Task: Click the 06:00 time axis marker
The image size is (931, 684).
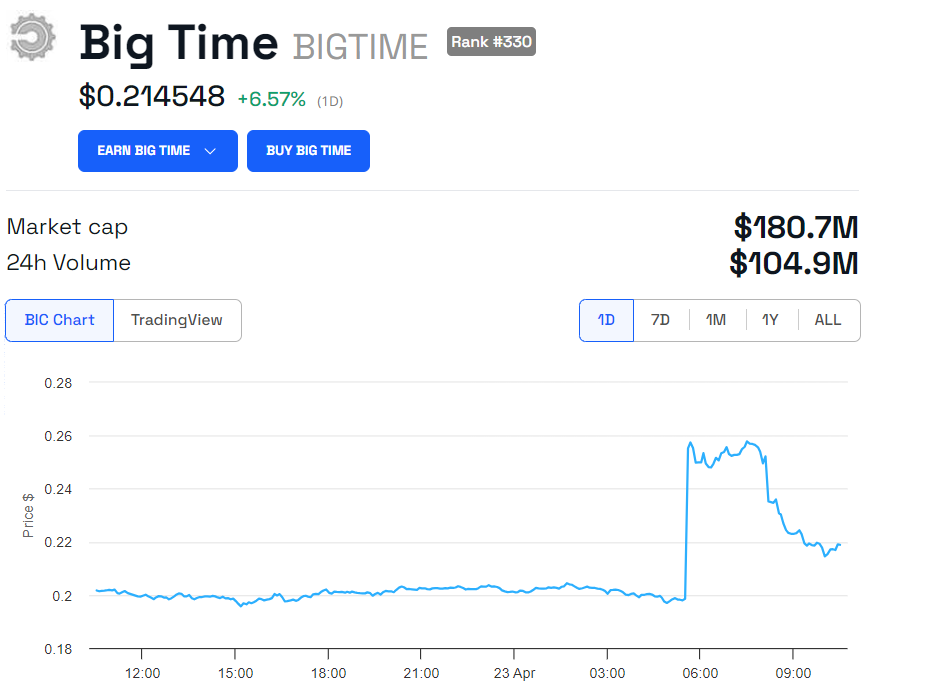Action: [700, 673]
